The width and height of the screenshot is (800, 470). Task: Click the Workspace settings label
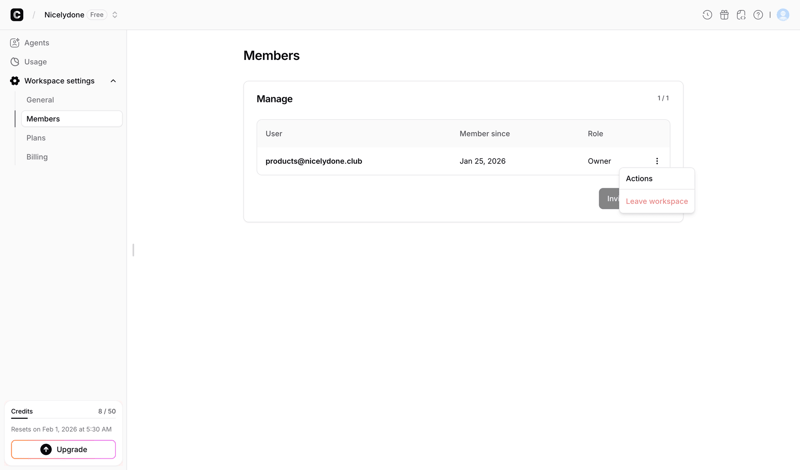59,81
